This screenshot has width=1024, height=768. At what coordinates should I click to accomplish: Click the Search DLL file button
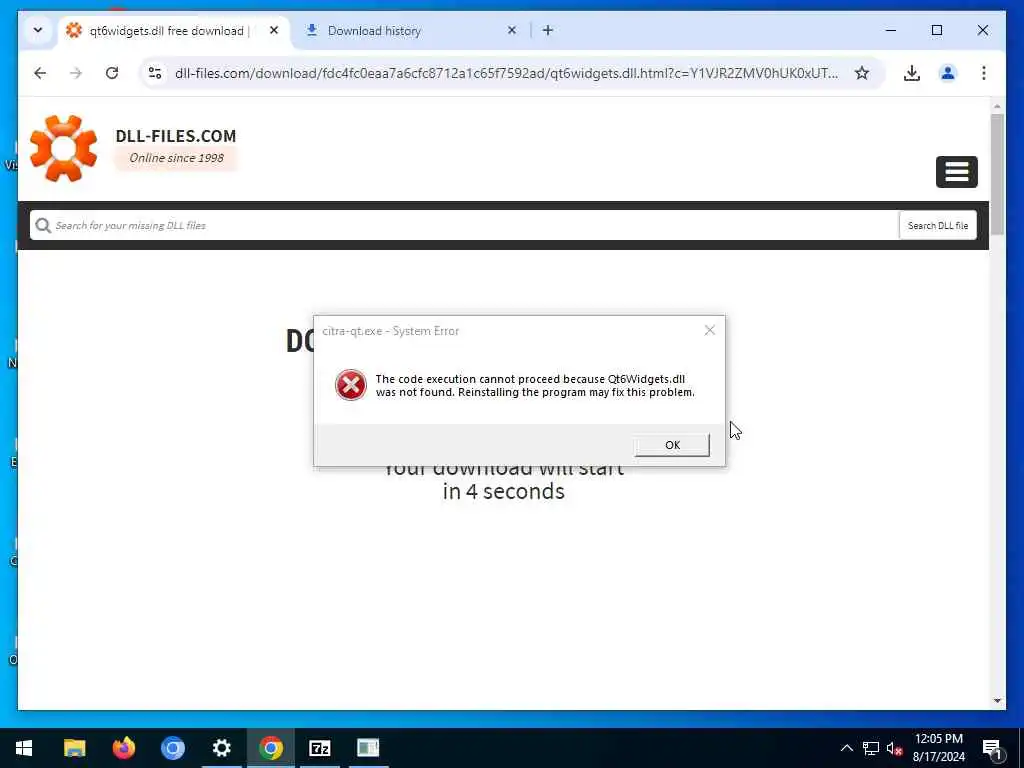tap(937, 225)
